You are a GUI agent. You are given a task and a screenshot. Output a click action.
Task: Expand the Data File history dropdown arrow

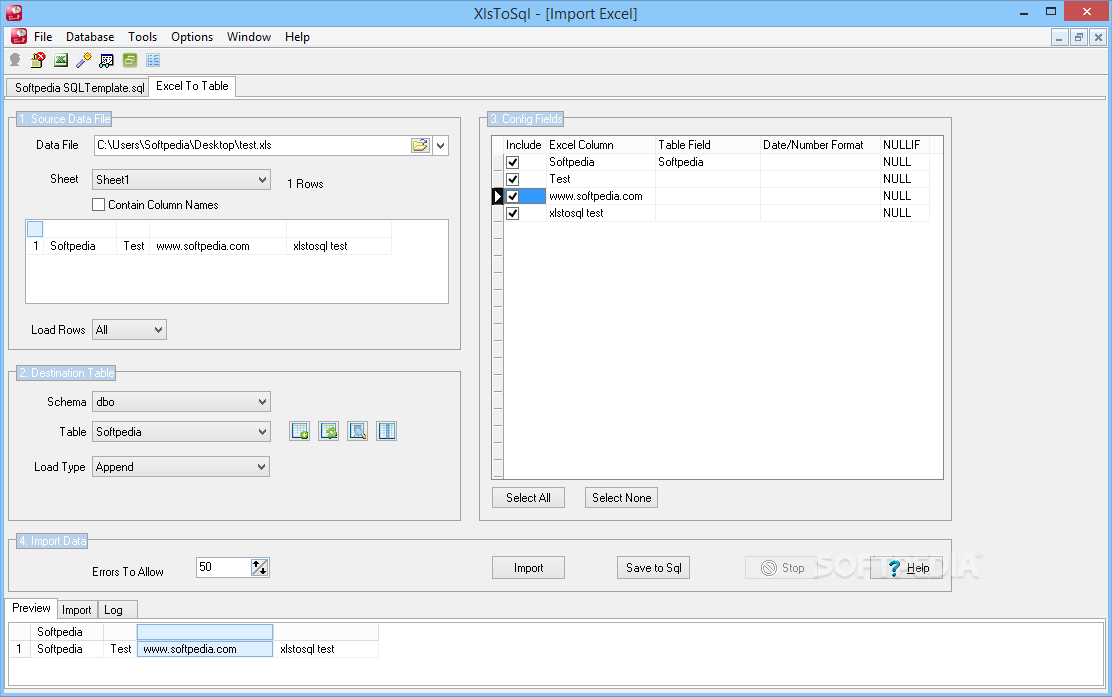[x=440, y=145]
